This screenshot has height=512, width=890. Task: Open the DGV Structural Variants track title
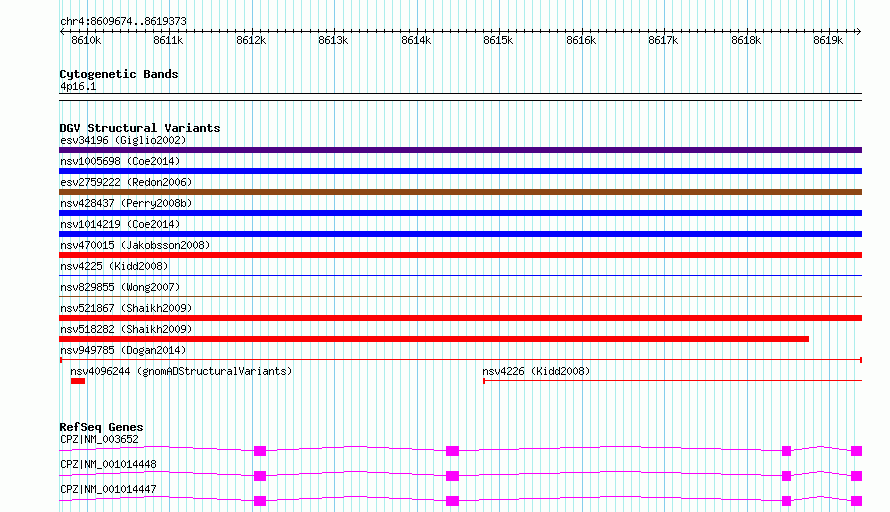pyautogui.click(x=140, y=128)
